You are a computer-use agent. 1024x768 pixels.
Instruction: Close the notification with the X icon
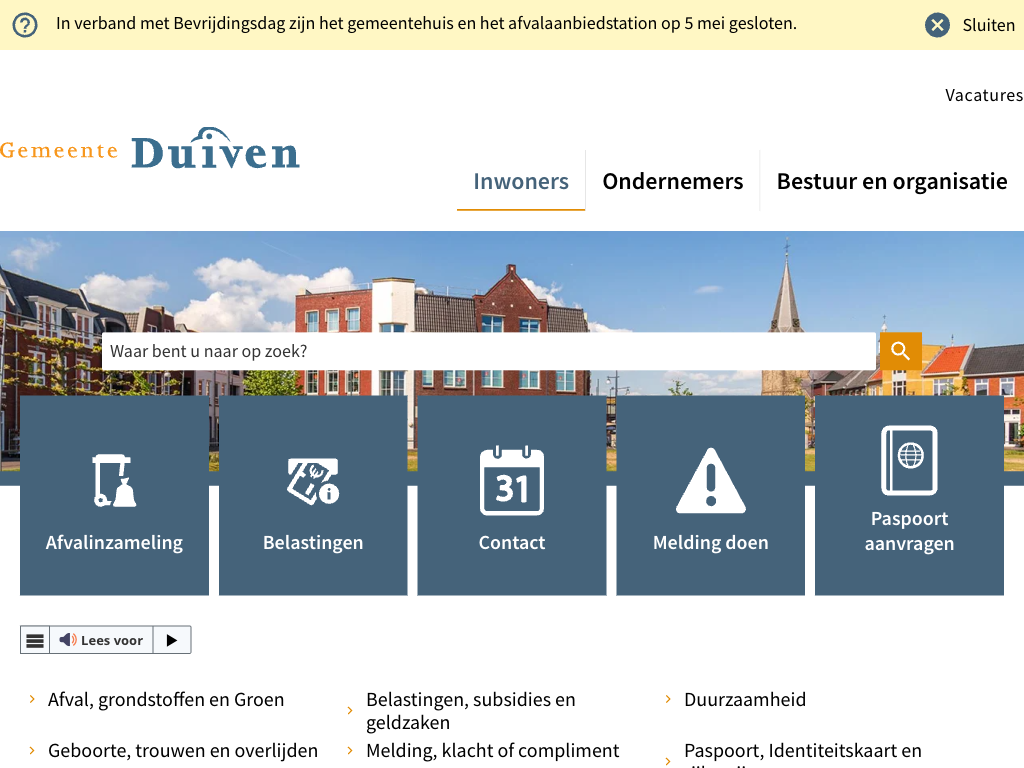click(x=937, y=25)
